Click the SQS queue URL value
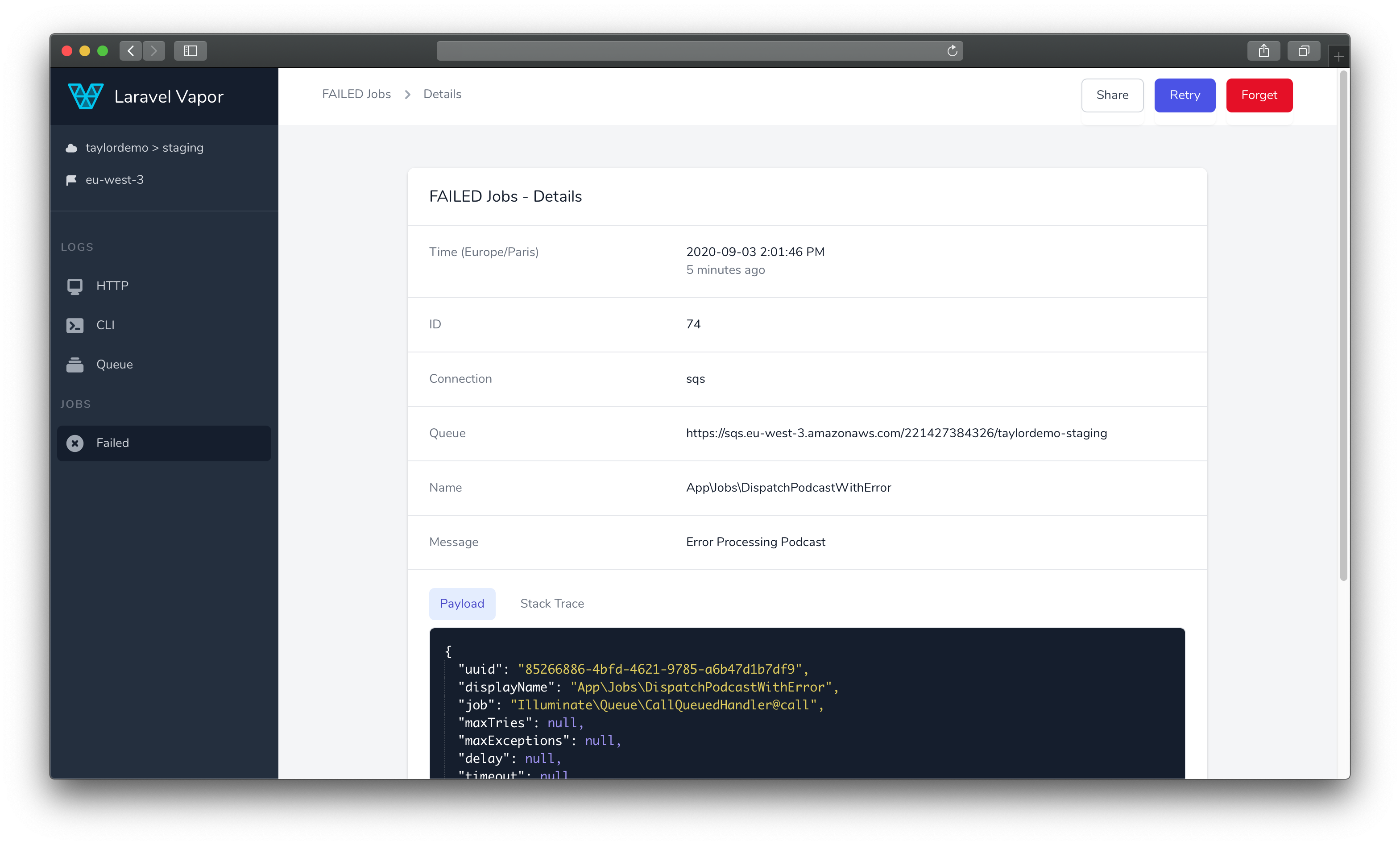Viewport: 1400px width, 845px height. [896, 434]
